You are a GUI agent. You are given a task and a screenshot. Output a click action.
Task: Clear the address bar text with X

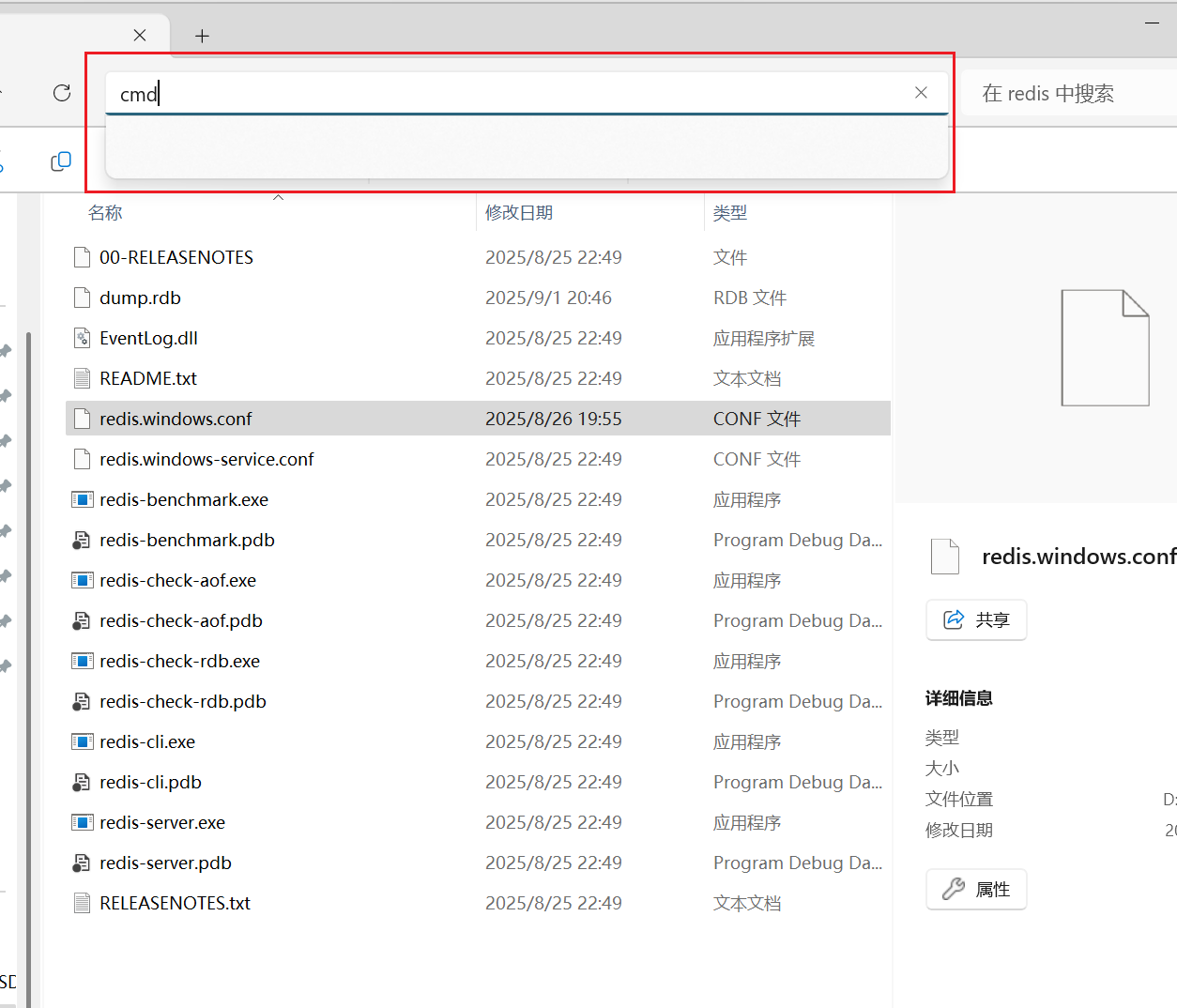click(921, 92)
